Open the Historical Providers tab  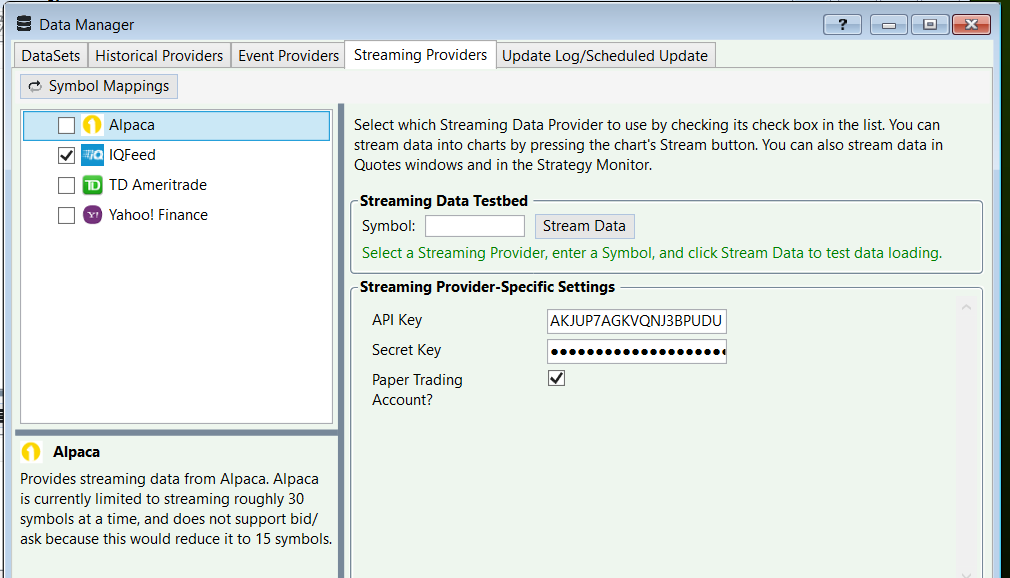click(x=159, y=56)
